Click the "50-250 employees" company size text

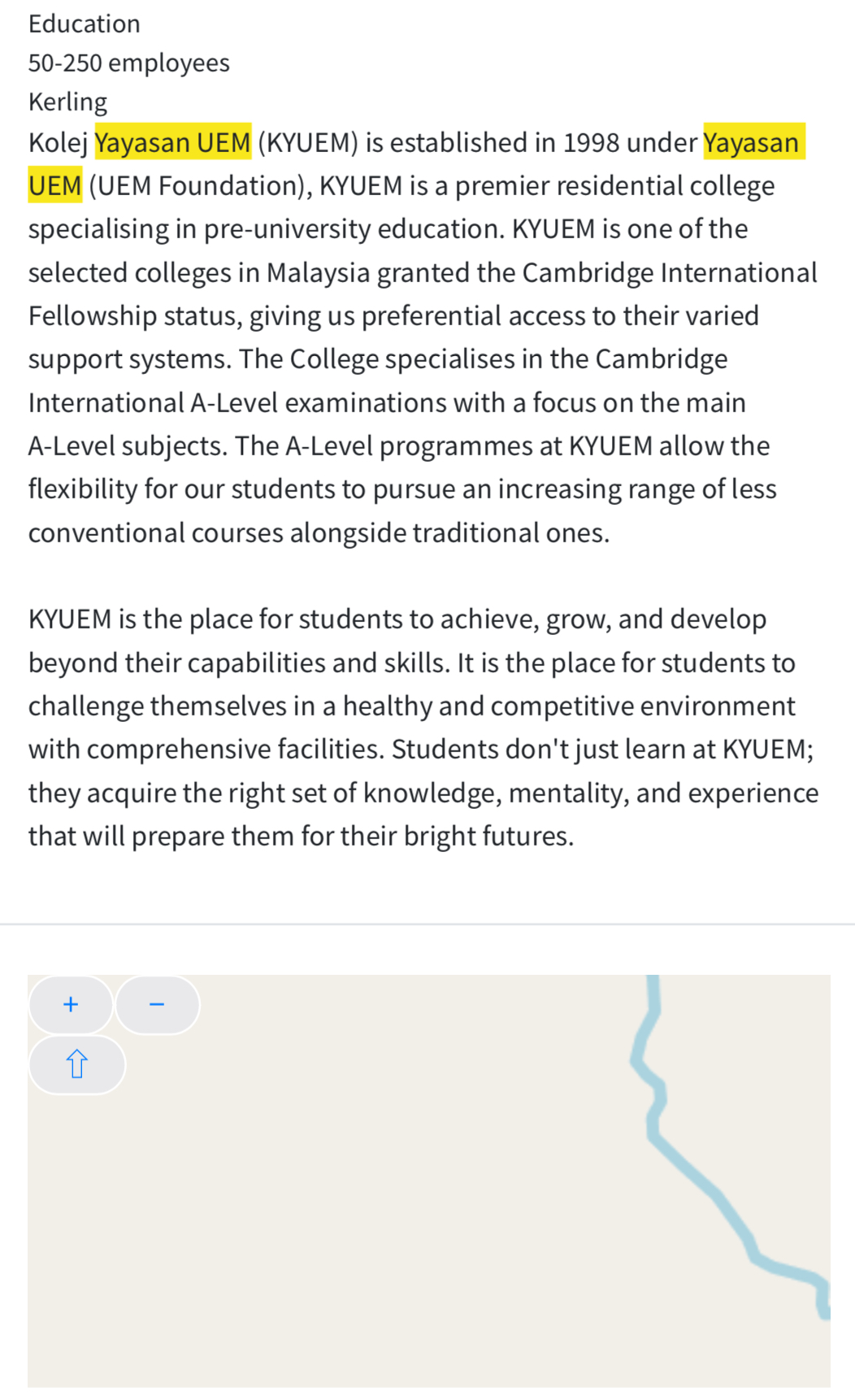129,63
